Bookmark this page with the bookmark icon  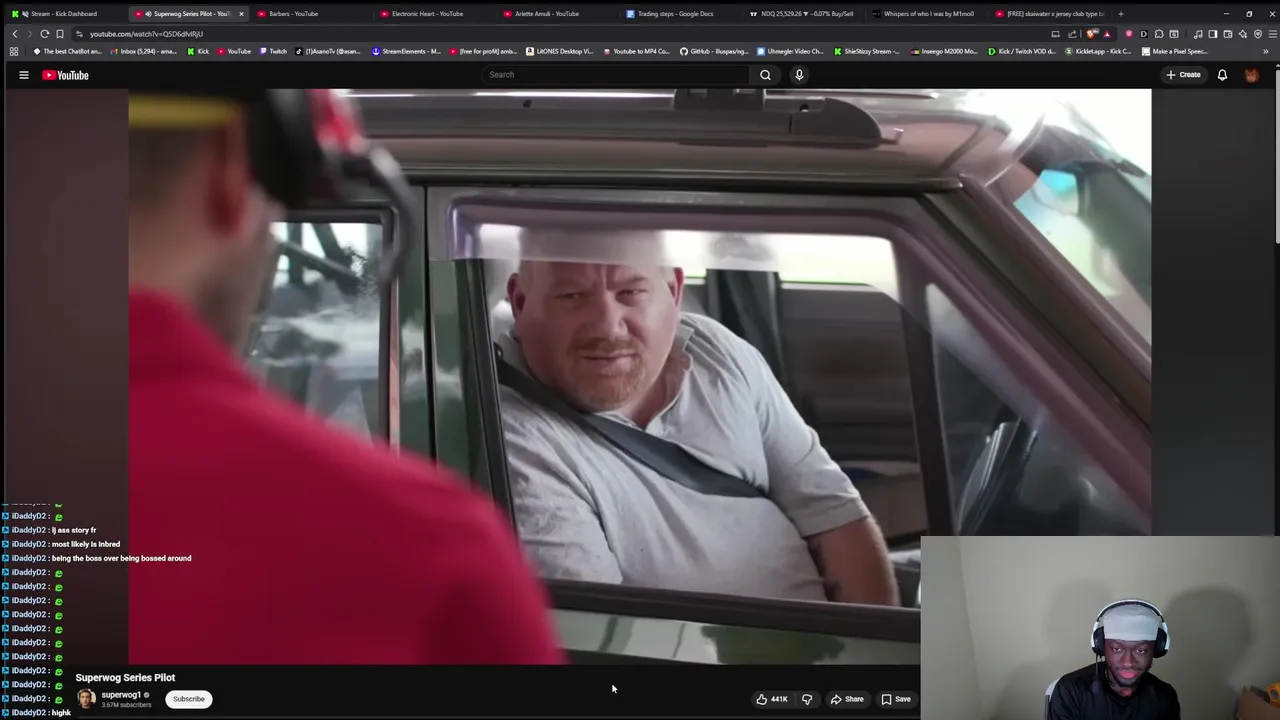60,34
